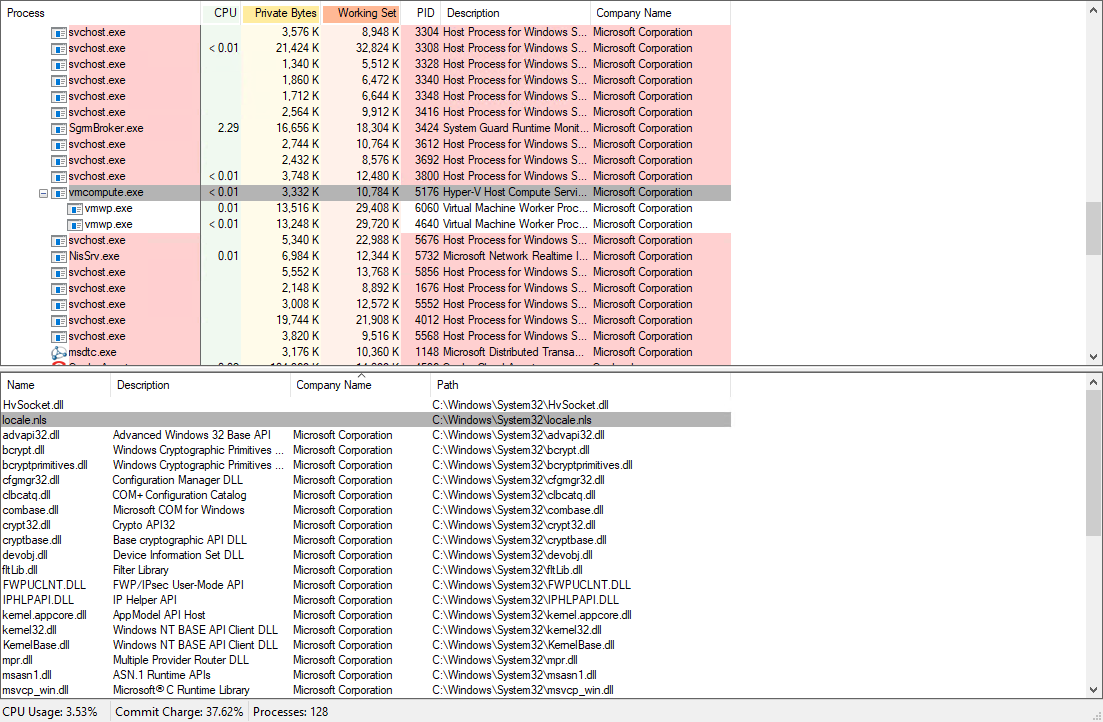
Task: Sort processes by upper pane Description header
Action: click(x=516, y=13)
